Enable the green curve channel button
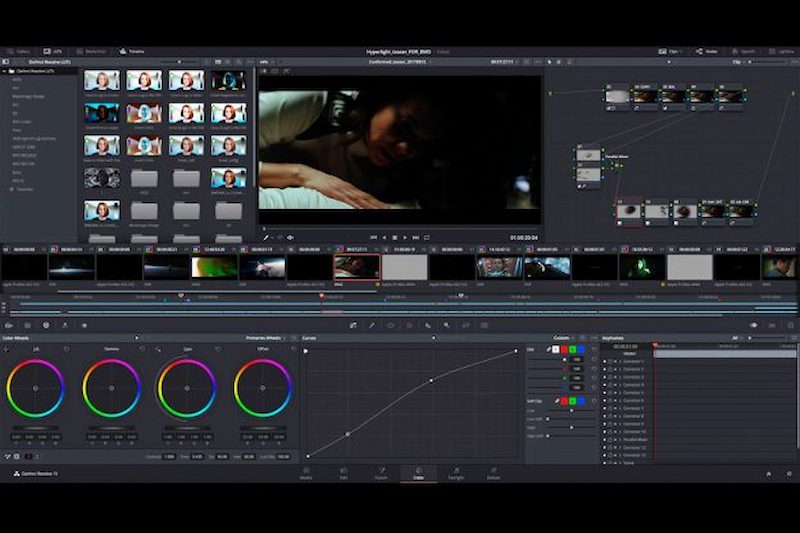 pyautogui.click(x=572, y=349)
